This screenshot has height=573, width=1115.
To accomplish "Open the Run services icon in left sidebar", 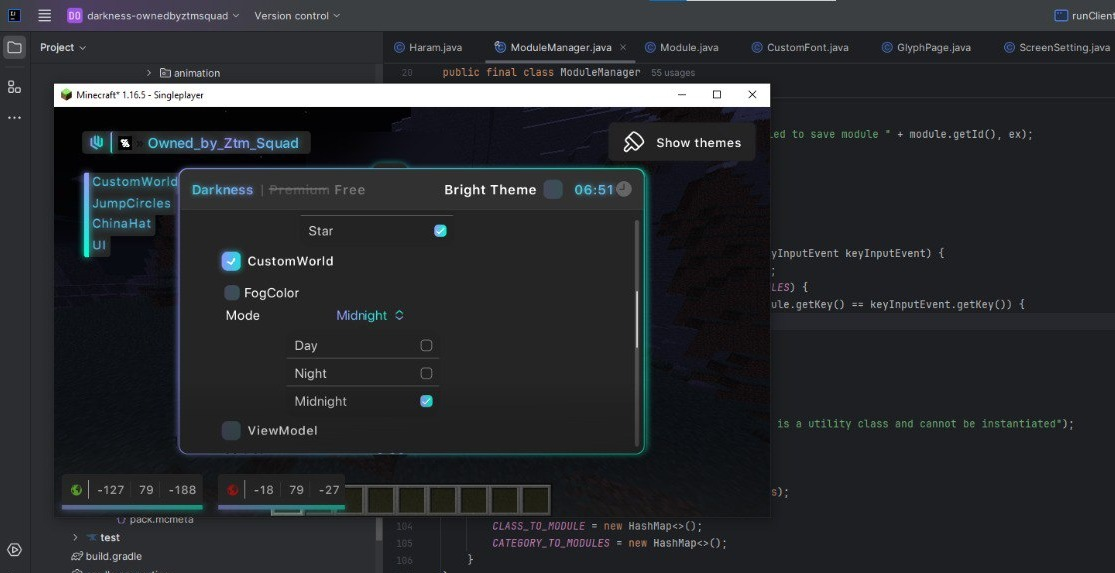I will 14,550.
